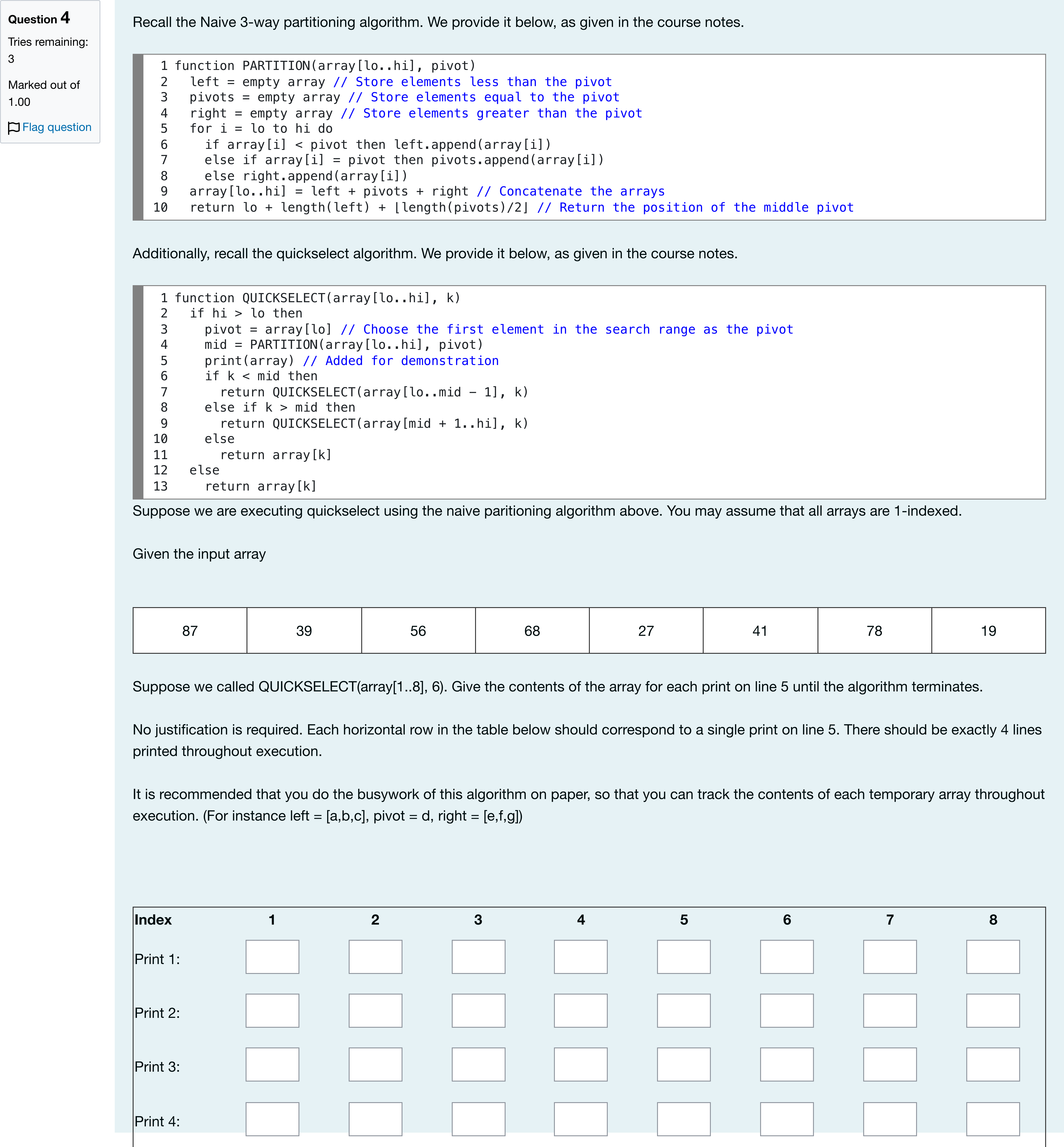Click the Flag question link
1064x1147 pixels.
(x=56, y=127)
